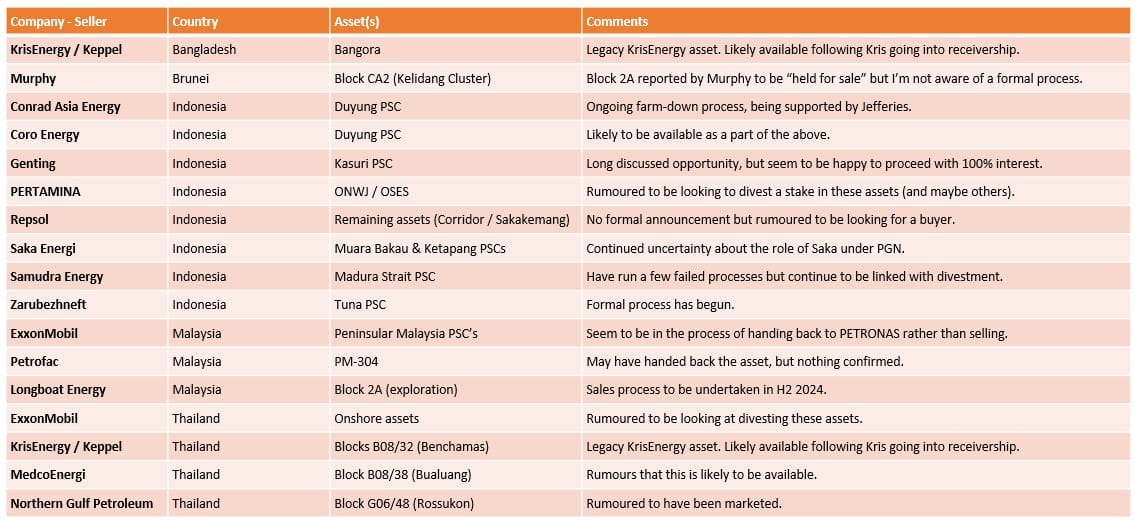Click the Bangladesh country cell
The height and width of the screenshot is (520, 1135).
tap(204, 49)
